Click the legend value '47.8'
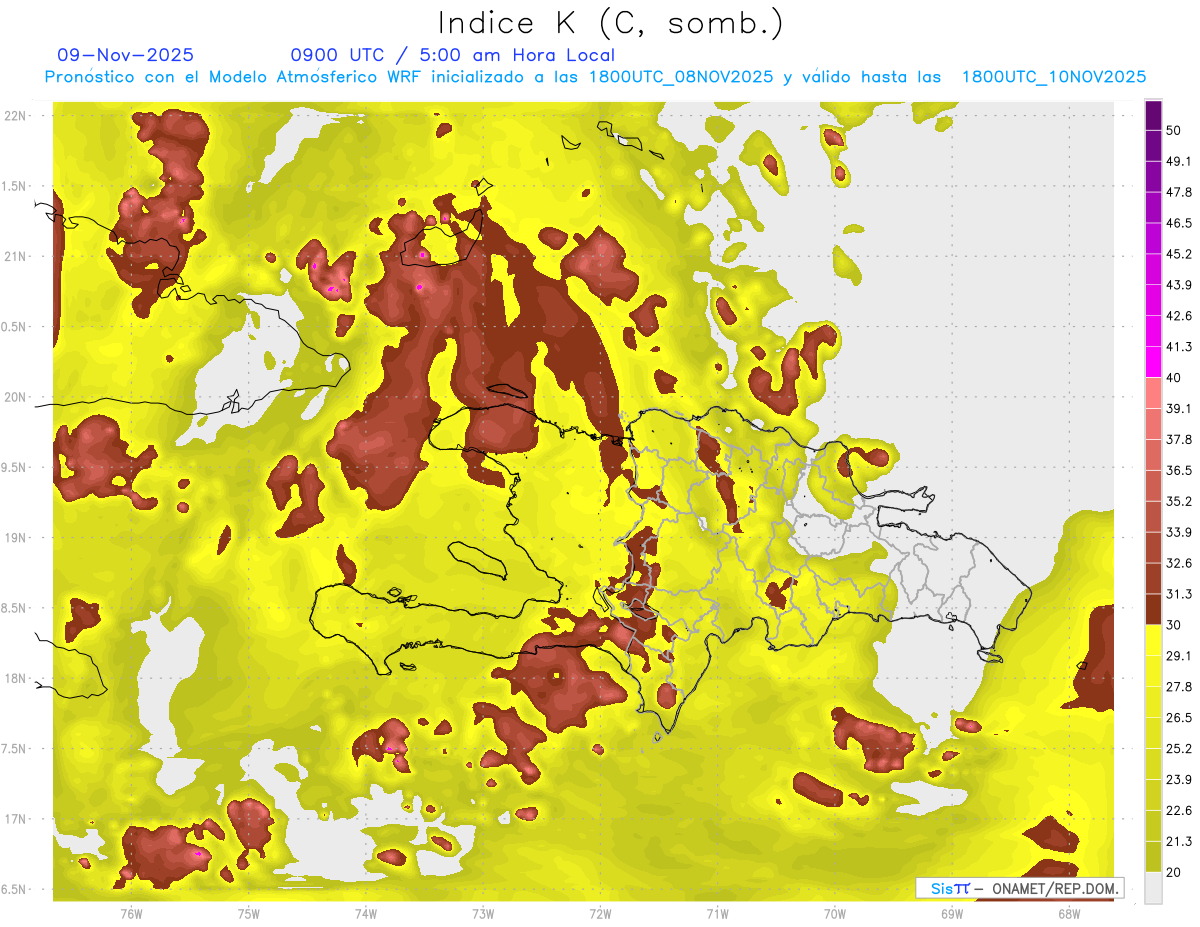Screen dimensions: 1200x927 tap(1178, 192)
